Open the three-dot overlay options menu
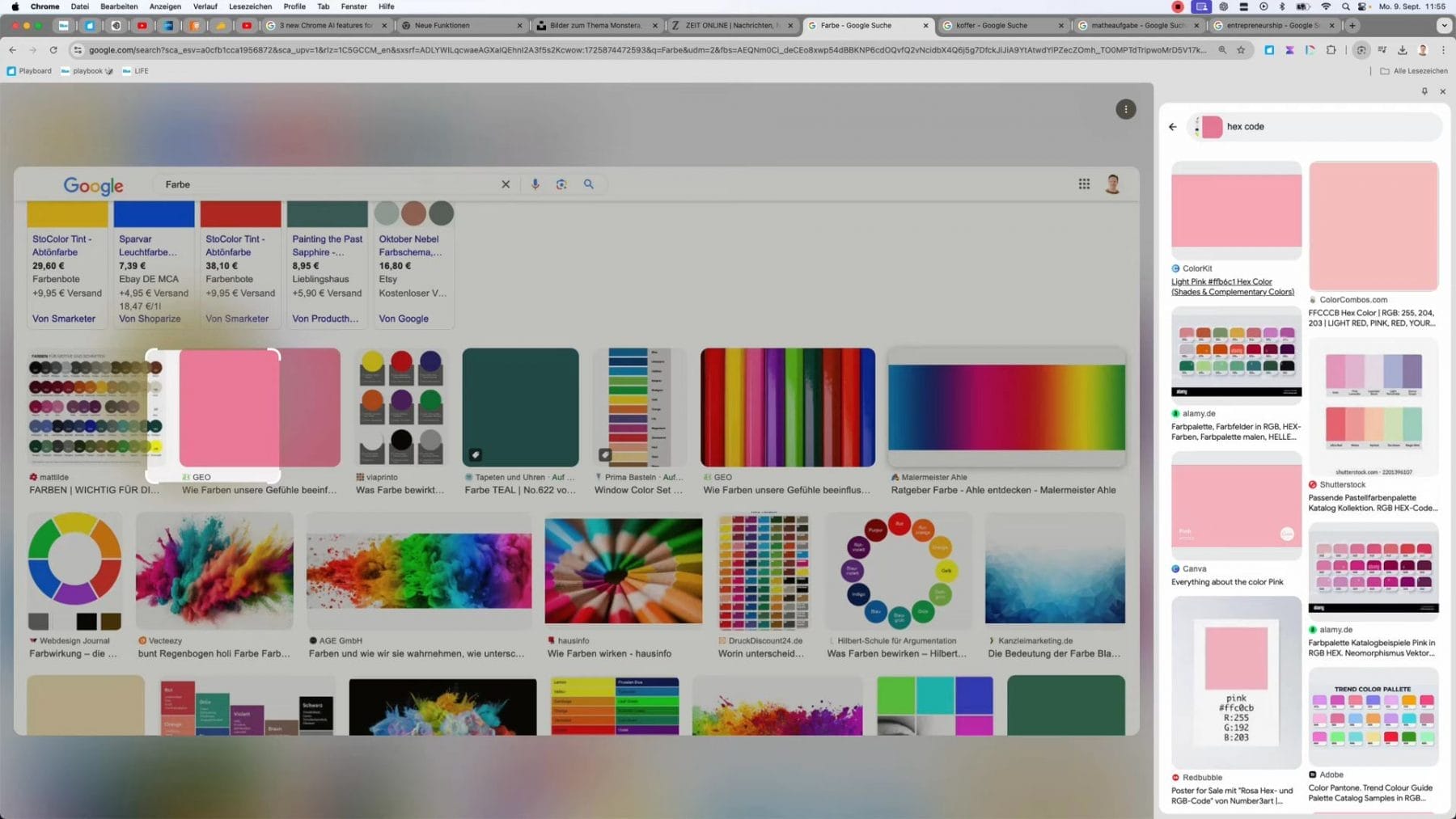This screenshot has height=819, width=1456. click(1125, 109)
